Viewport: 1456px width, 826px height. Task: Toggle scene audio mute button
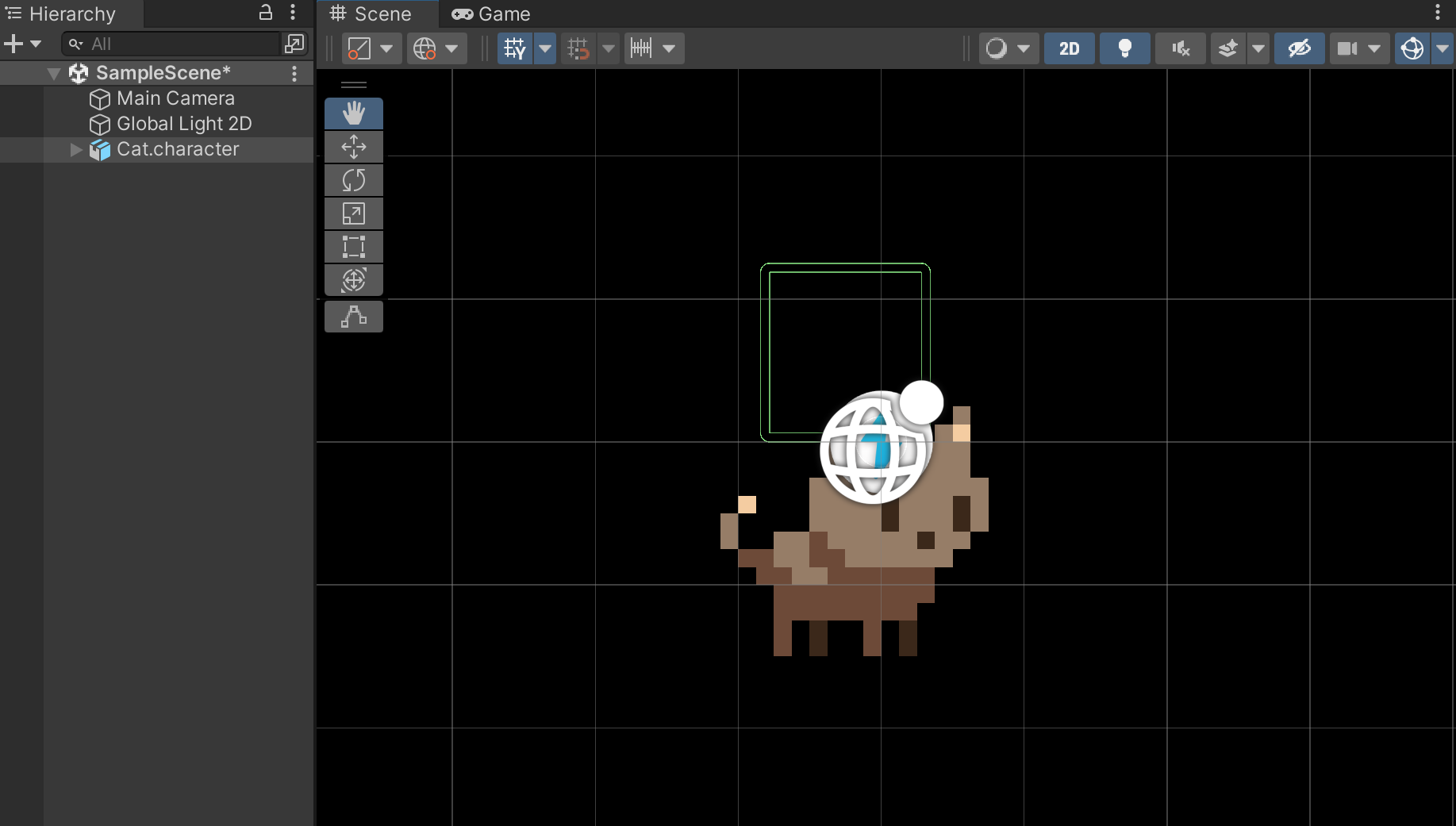pyautogui.click(x=1181, y=48)
